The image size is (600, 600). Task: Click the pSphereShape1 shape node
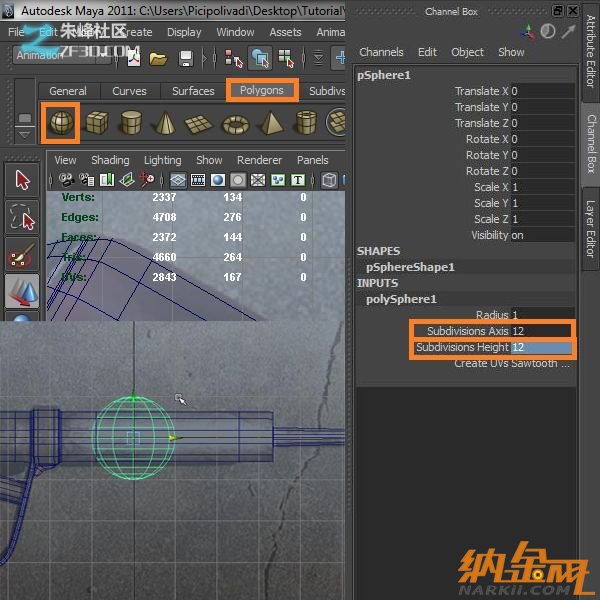pyautogui.click(x=410, y=267)
